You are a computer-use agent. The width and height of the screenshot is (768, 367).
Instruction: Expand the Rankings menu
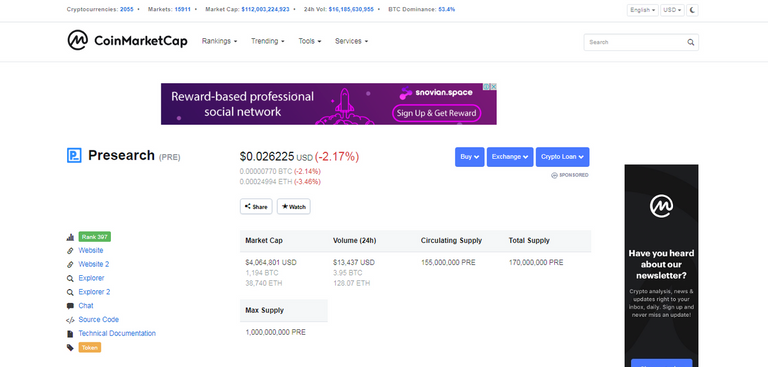click(219, 41)
